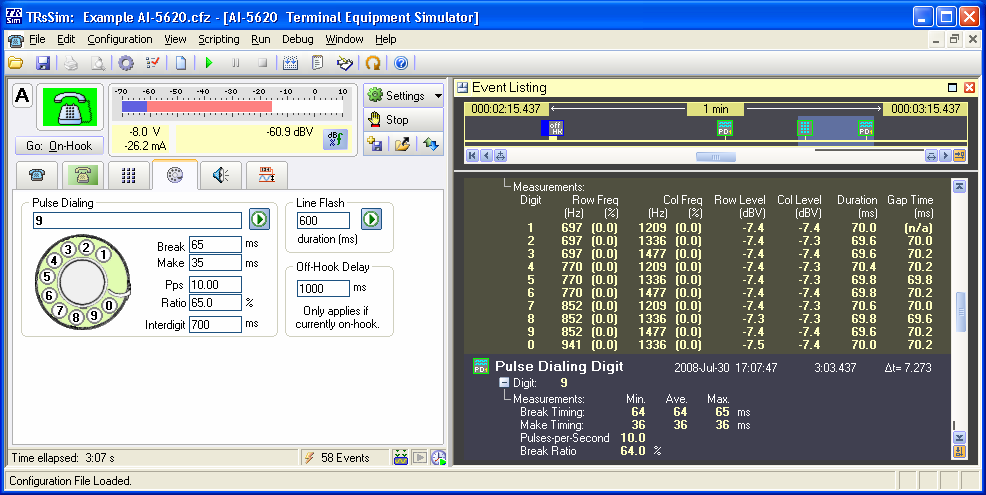Click the Go: On-Hook button
Viewport: 986px width, 495px height.
pos(59,146)
